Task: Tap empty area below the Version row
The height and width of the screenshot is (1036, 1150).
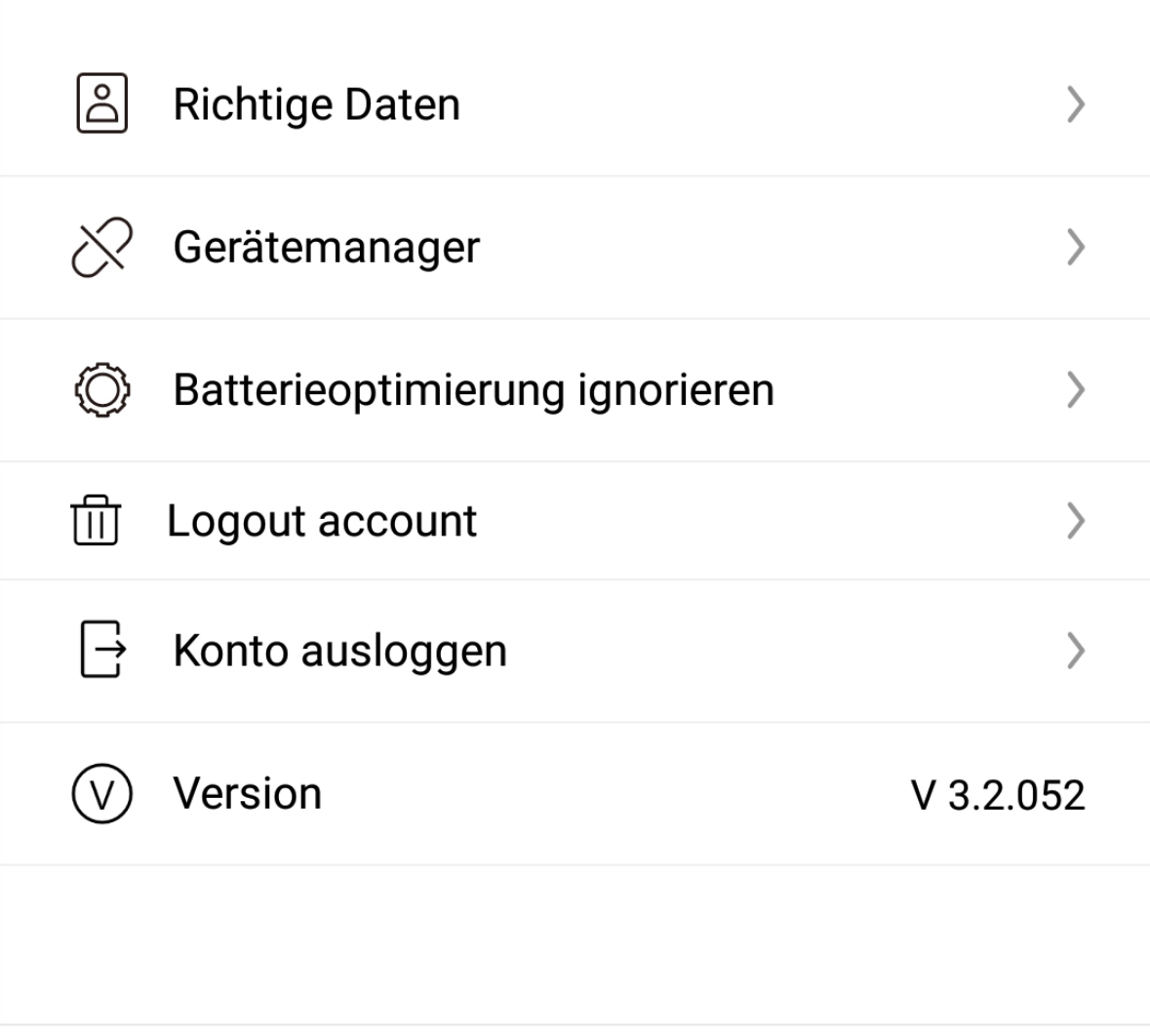Action: 575,941
